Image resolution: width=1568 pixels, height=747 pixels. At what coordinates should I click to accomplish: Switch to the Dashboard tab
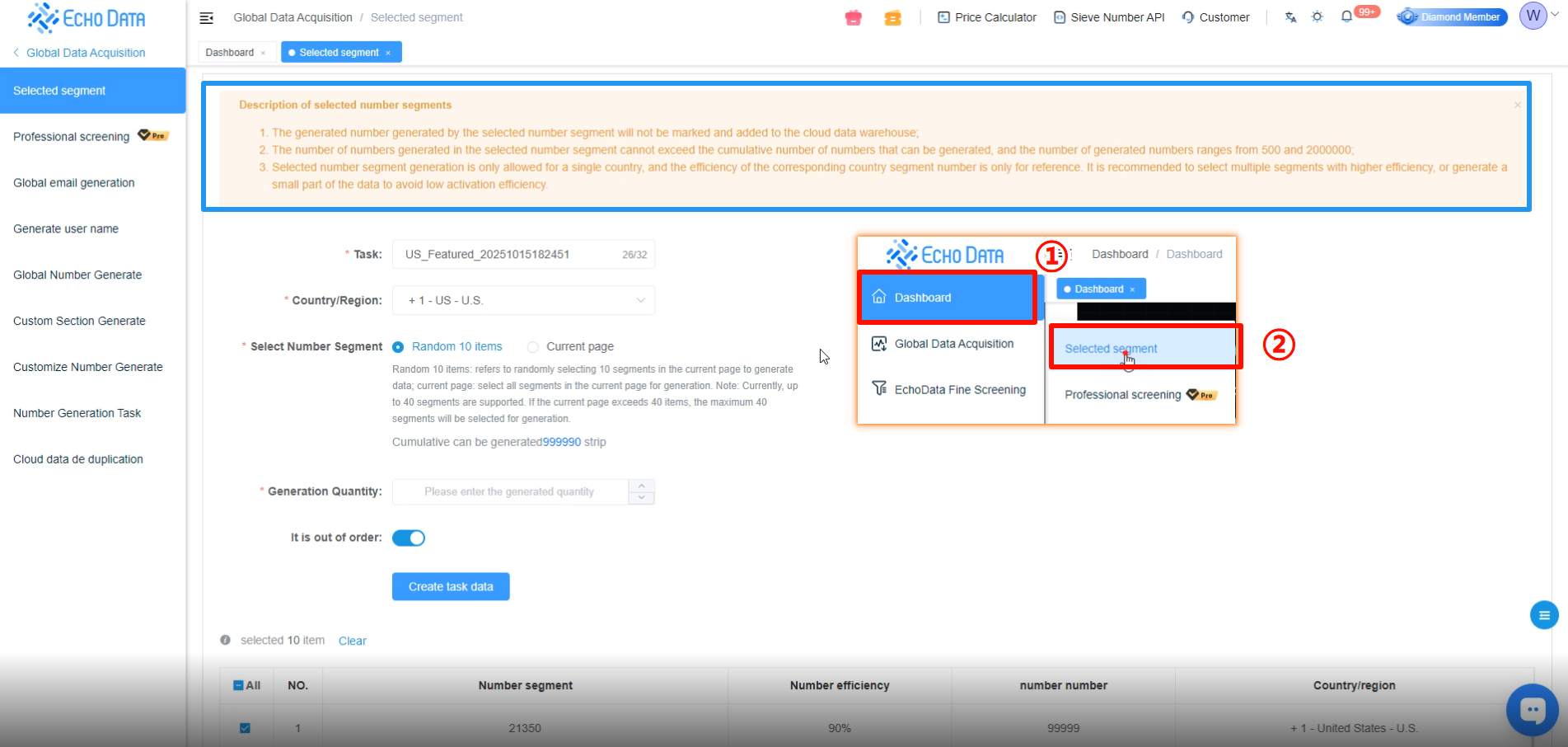230,52
